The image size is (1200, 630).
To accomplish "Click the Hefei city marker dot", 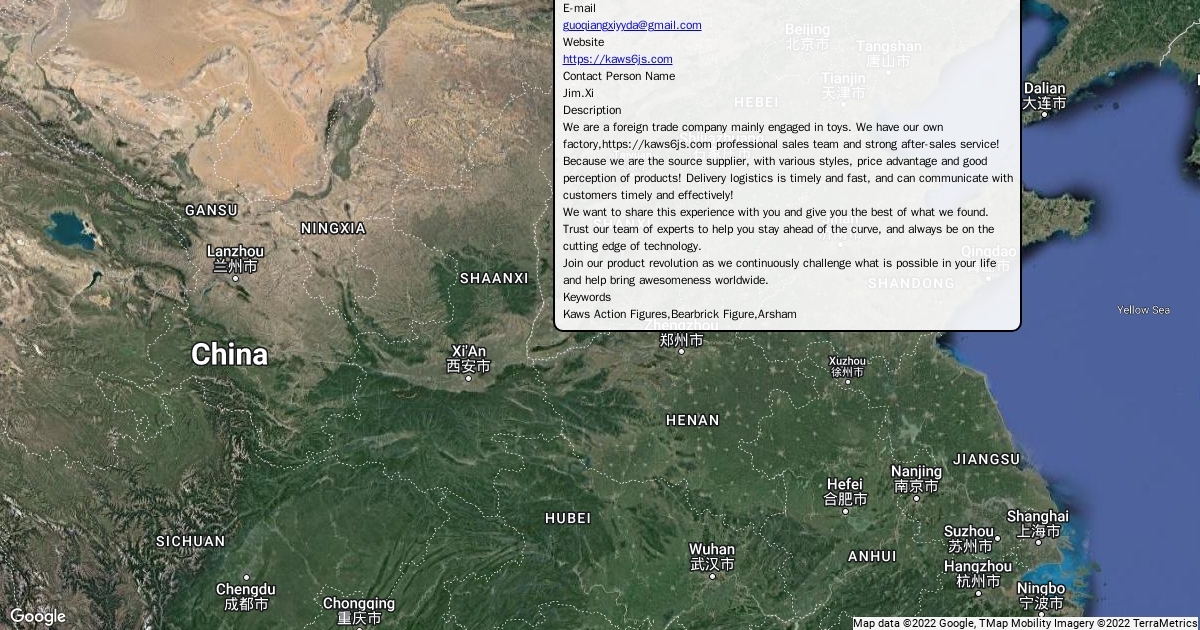I will pos(845,511).
